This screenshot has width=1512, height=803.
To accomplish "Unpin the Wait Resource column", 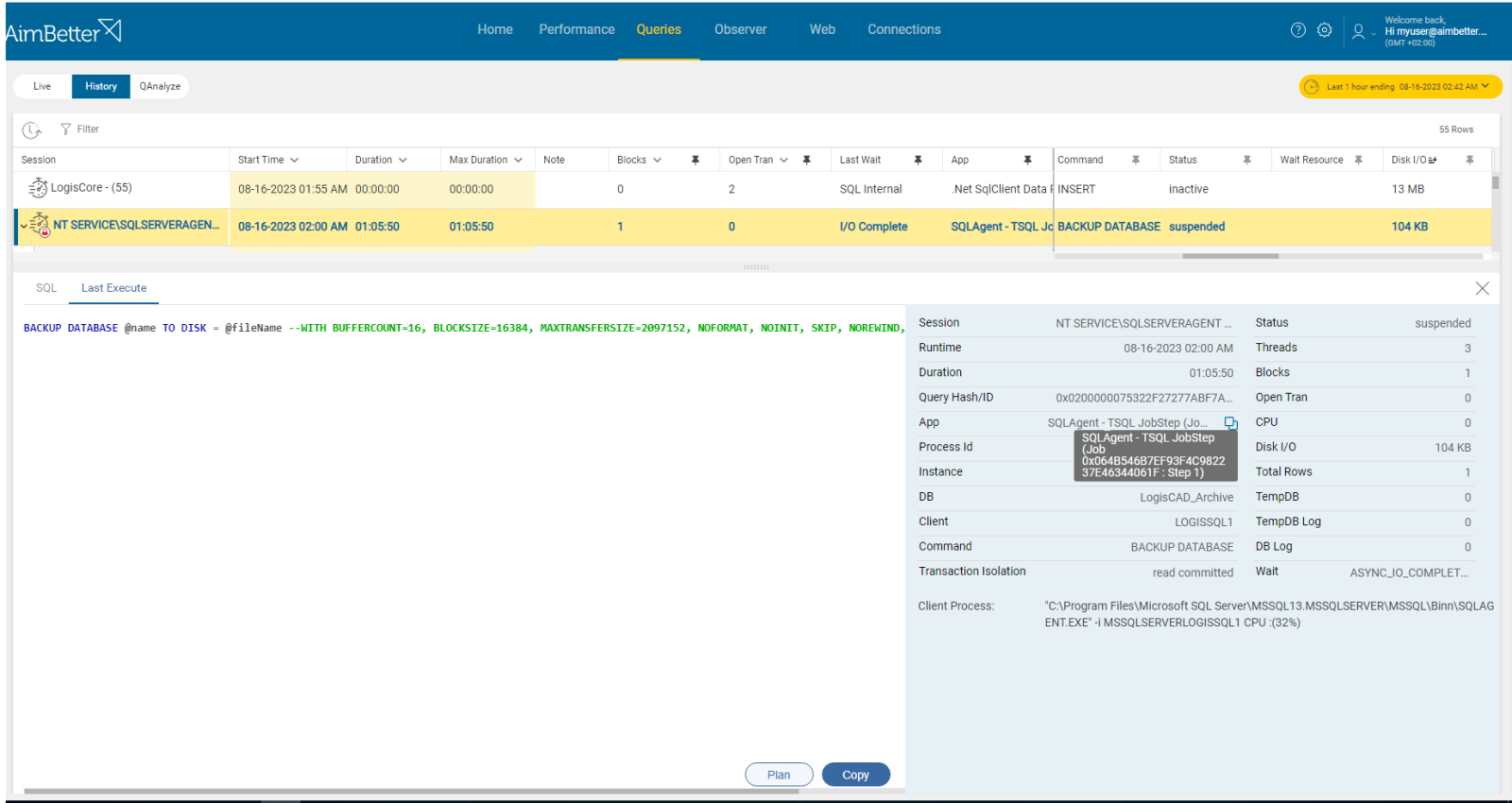I will click(x=1359, y=160).
